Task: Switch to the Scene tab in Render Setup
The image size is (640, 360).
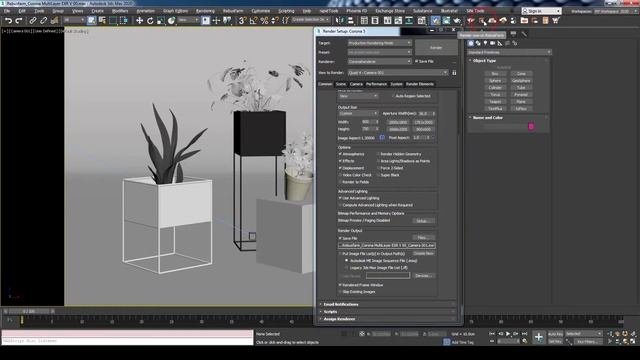Action: tap(340, 84)
